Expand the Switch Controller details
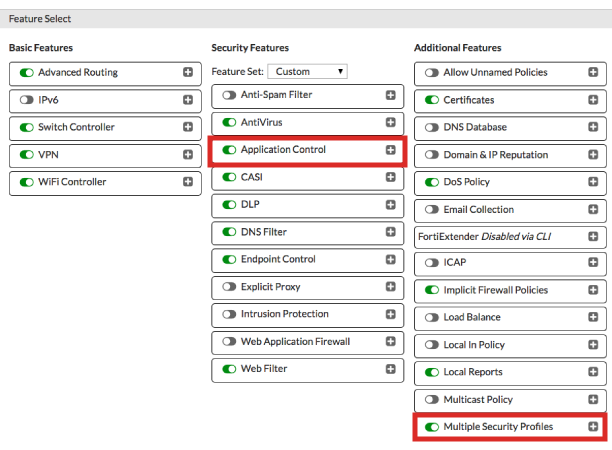This screenshot has height=450, width=612. pos(187,128)
